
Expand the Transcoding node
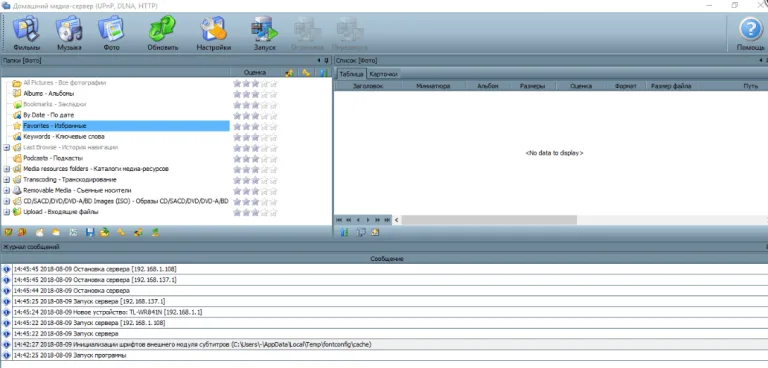(x=6, y=179)
